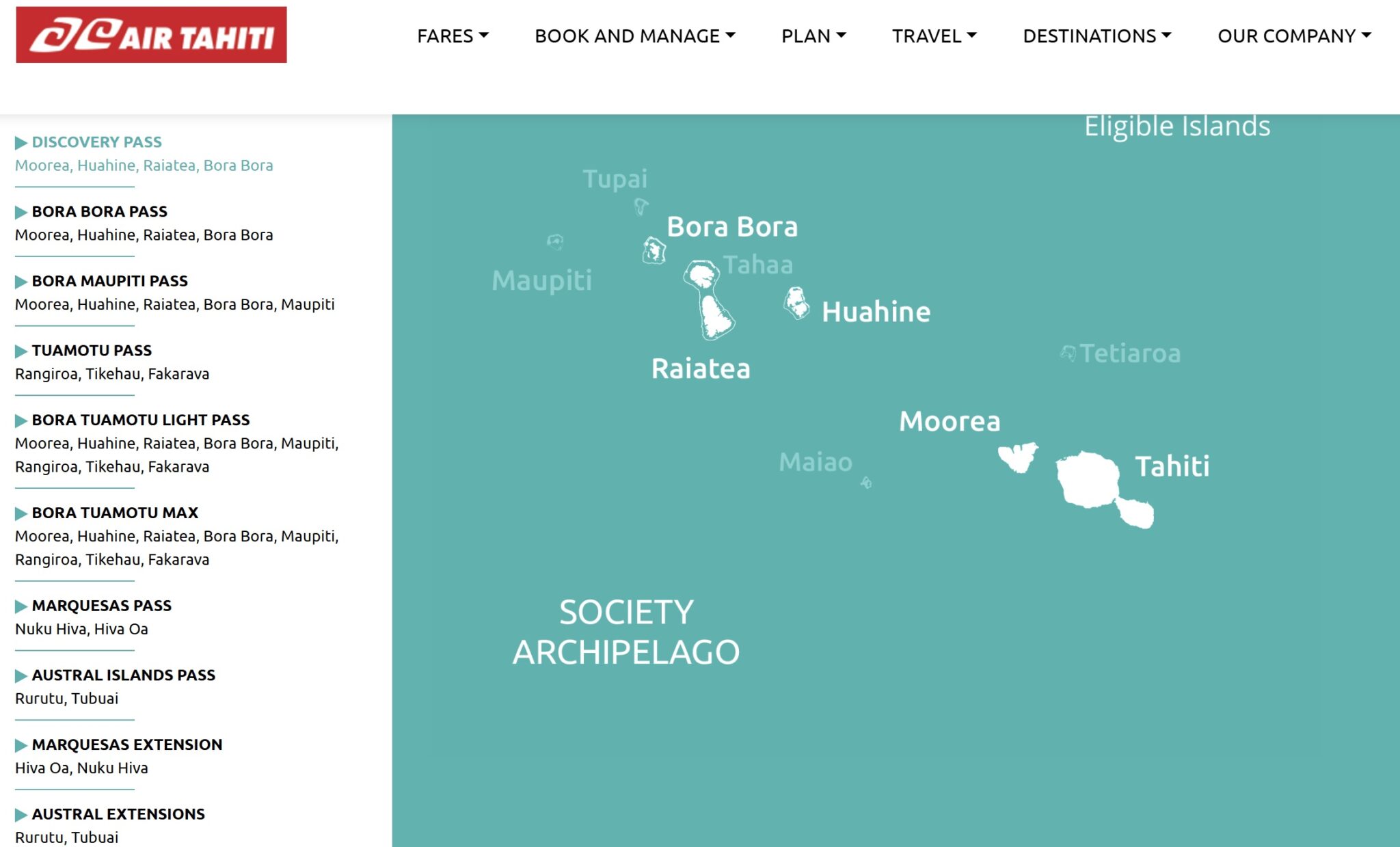Expand the Bora Bora Pass triangle arrow
The height and width of the screenshot is (847, 1400).
(21, 212)
